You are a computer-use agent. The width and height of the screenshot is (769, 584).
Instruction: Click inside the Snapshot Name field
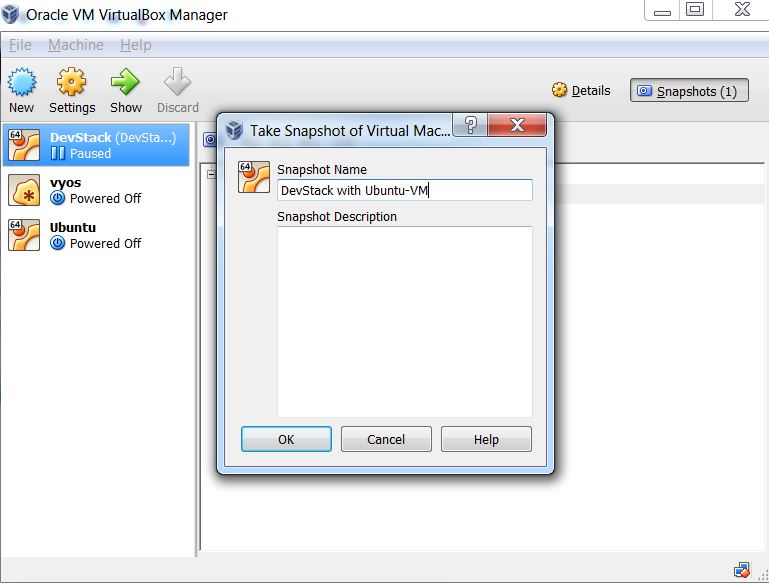coord(405,190)
